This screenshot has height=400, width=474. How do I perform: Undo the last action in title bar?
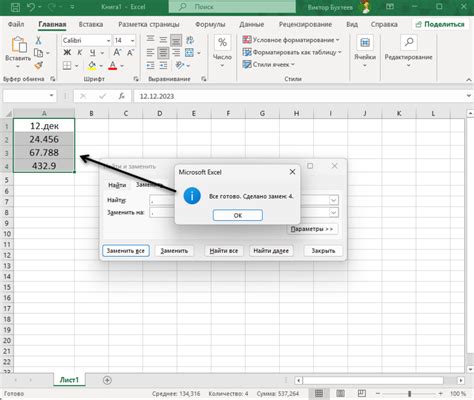tap(31, 7)
